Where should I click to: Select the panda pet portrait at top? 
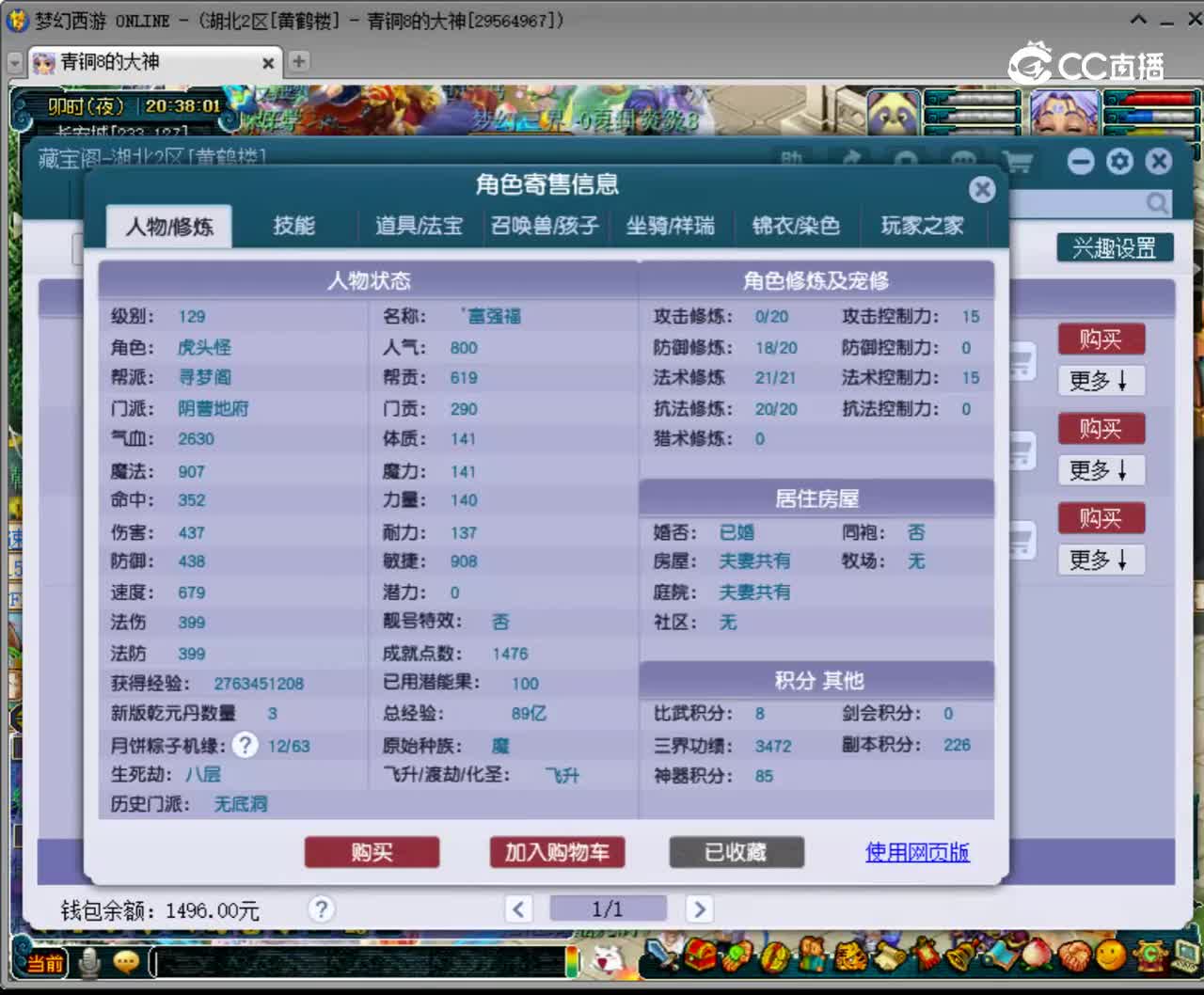coord(893,113)
